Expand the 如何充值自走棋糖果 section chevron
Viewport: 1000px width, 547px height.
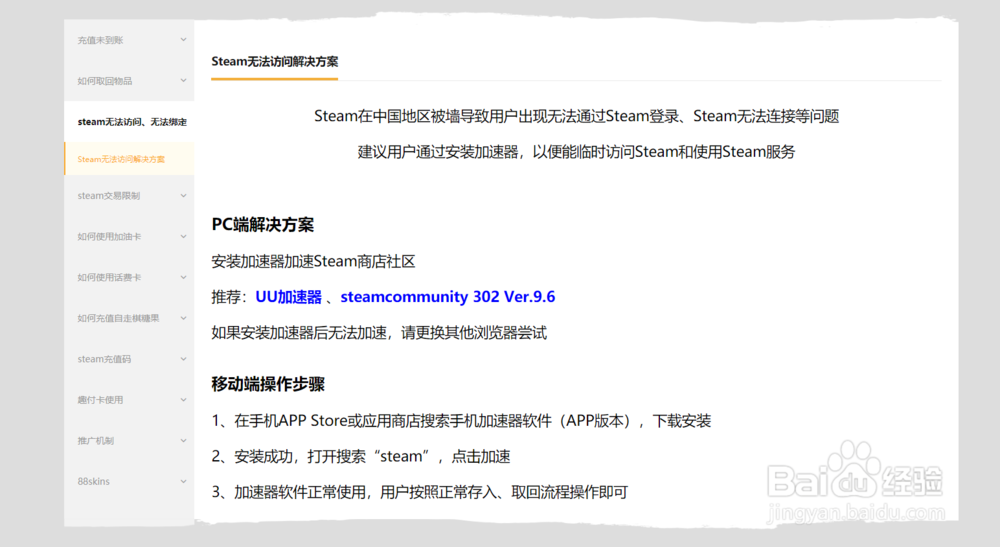pyautogui.click(x=183, y=318)
